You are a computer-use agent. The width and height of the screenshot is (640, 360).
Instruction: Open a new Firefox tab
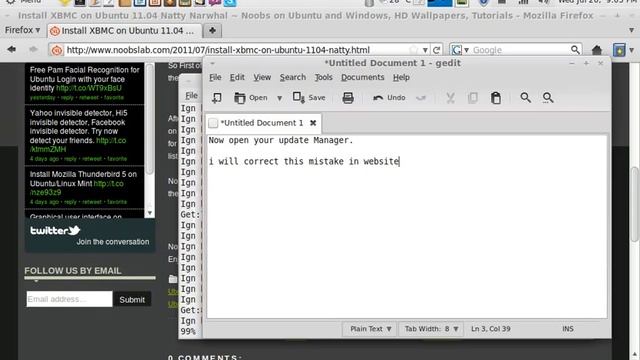click(x=212, y=31)
